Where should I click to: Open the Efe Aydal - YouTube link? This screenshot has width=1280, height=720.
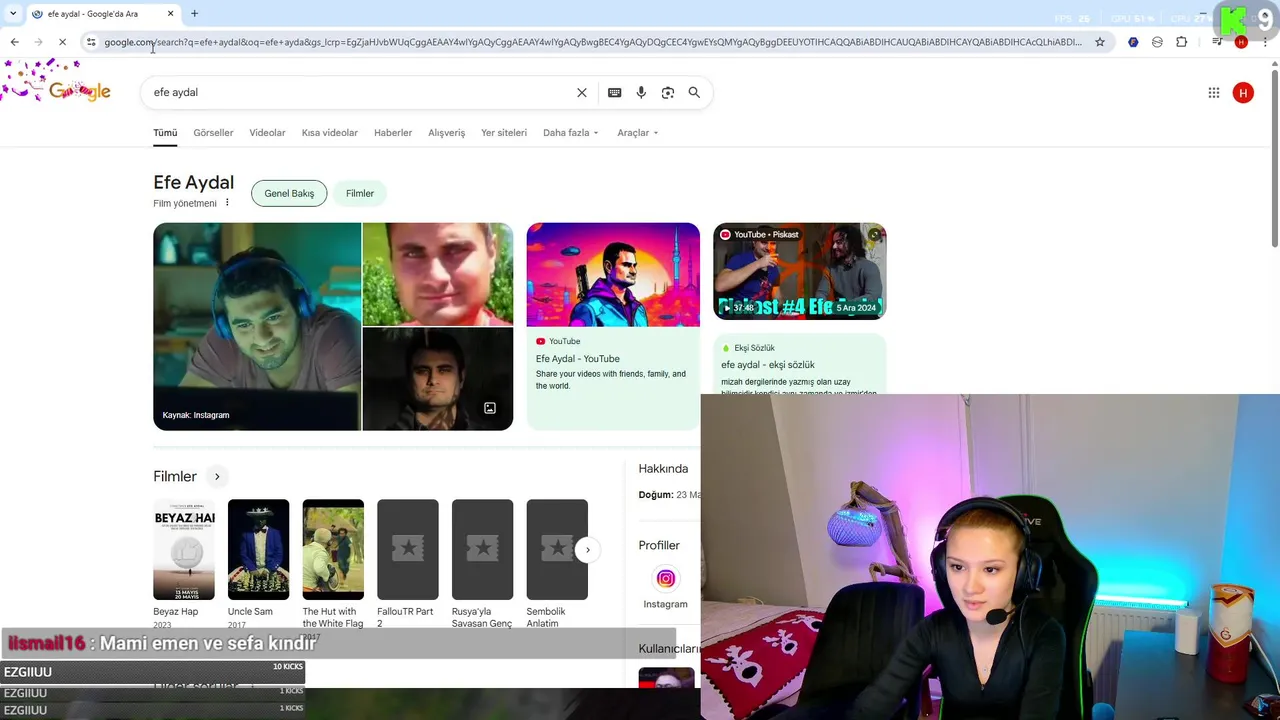click(x=578, y=359)
